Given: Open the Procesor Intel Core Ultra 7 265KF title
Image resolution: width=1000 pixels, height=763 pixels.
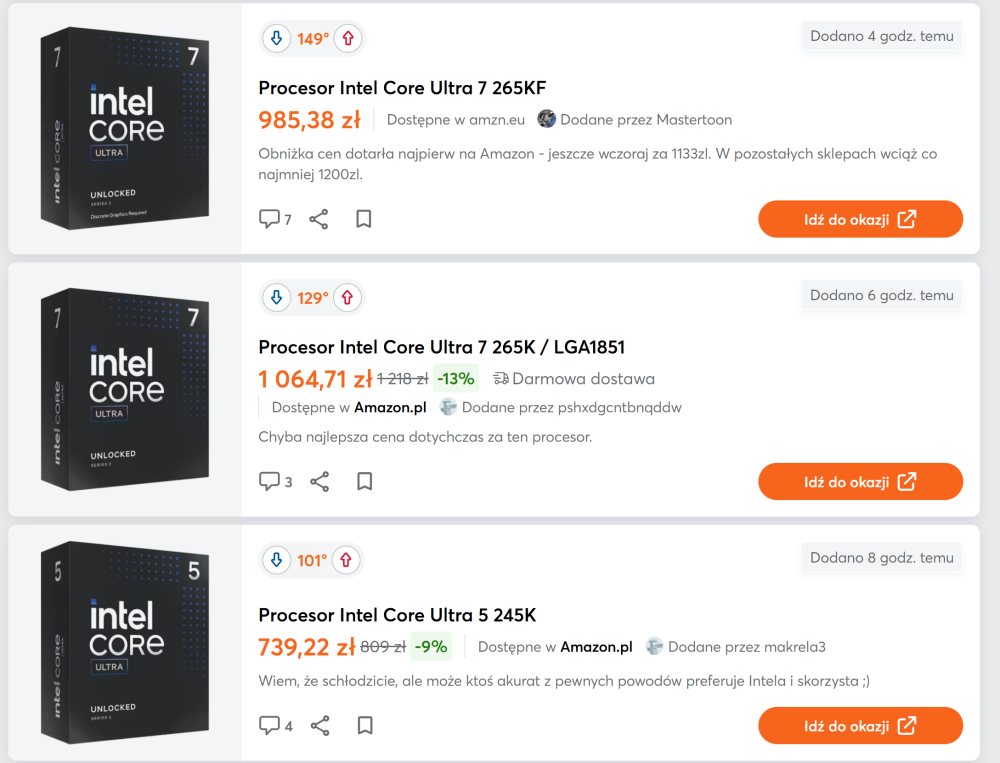Looking at the screenshot, I should 402,88.
